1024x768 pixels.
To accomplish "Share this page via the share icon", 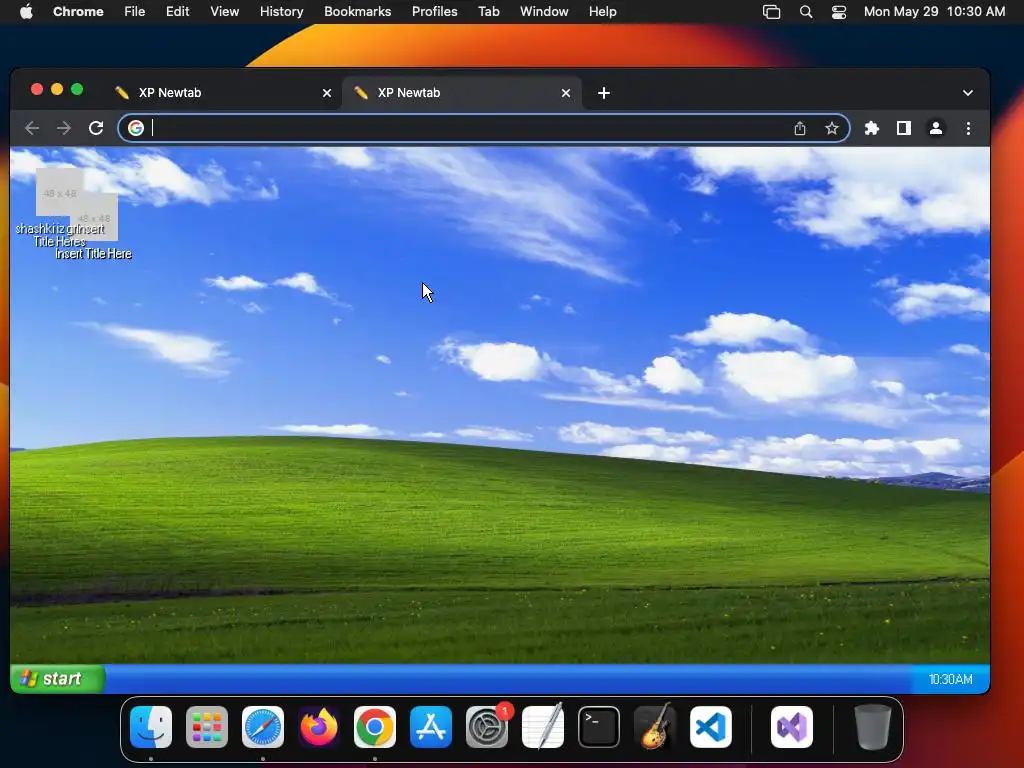I will (800, 128).
